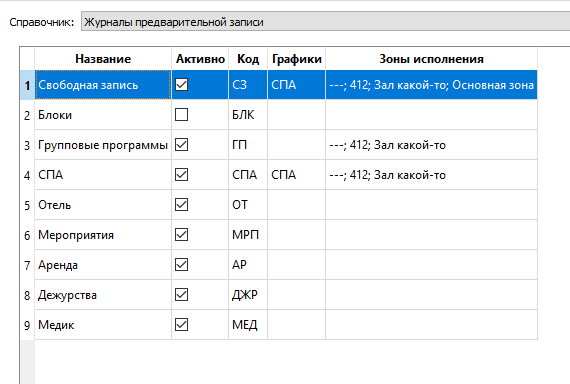Click the МРП code cell
Image resolution: width=570 pixels, height=384 pixels.
coord(248,235)
